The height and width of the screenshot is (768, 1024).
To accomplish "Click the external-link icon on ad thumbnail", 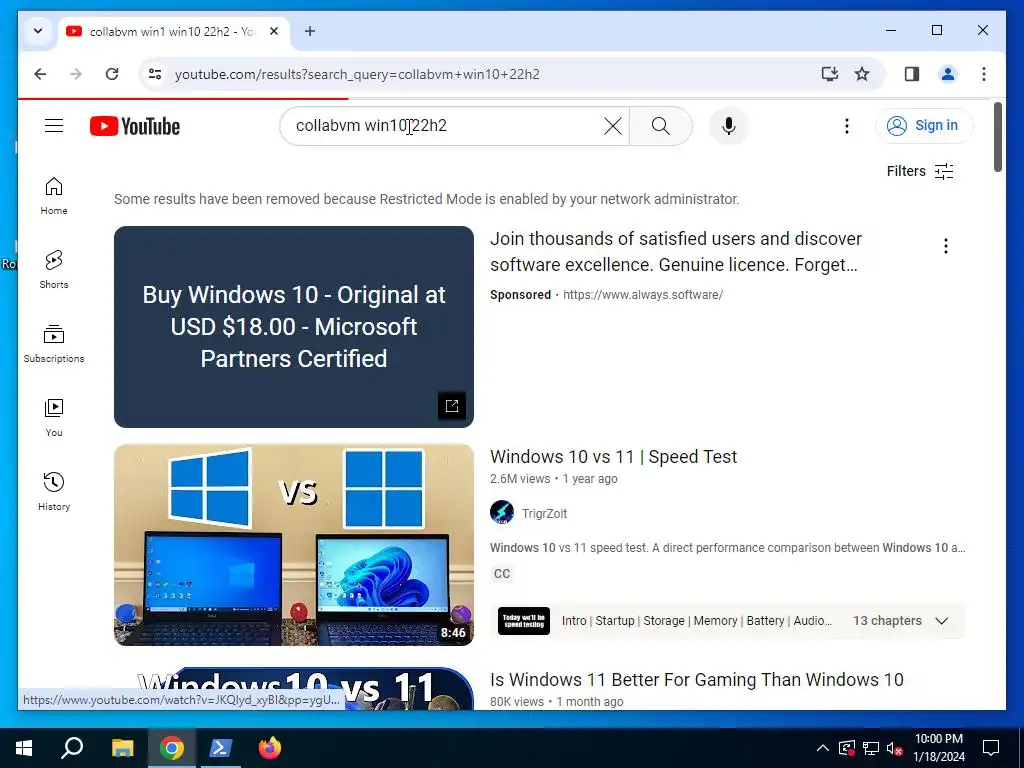I will coord(451,406).
